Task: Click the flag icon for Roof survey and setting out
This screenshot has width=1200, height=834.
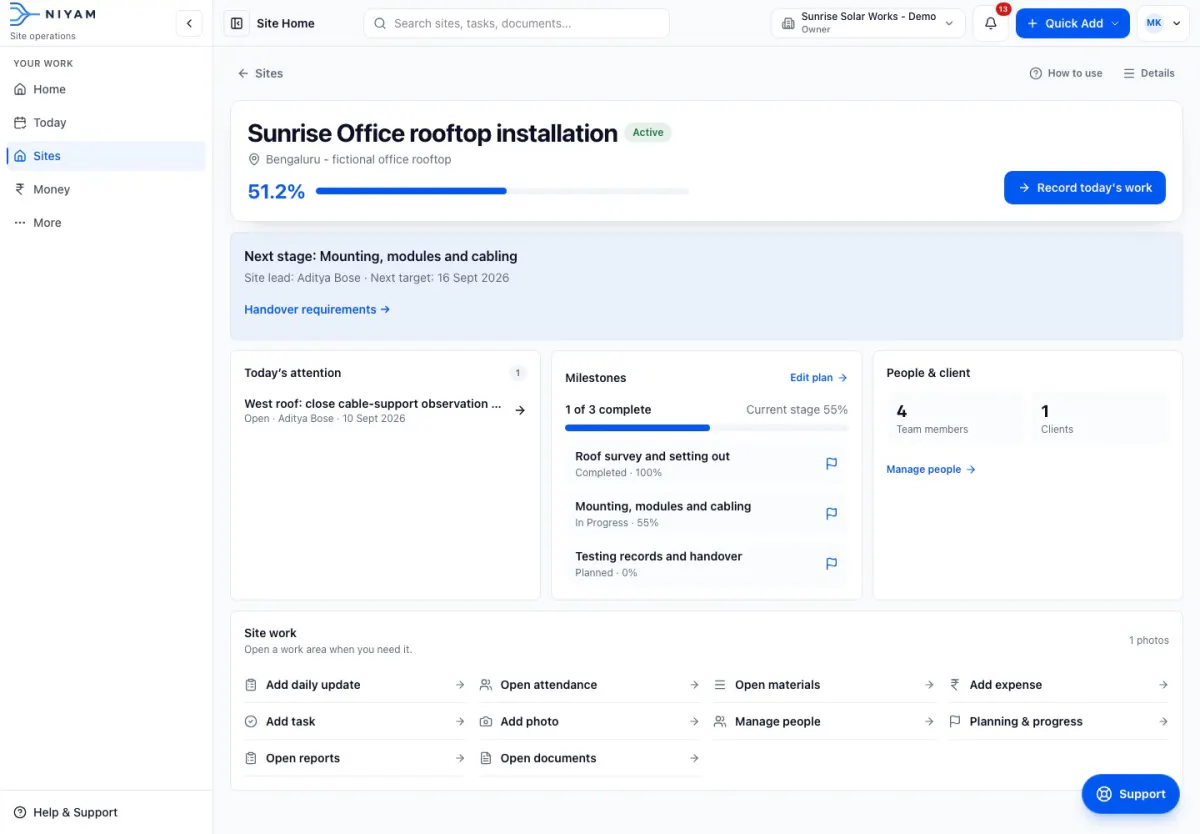Action: [831, 464]
